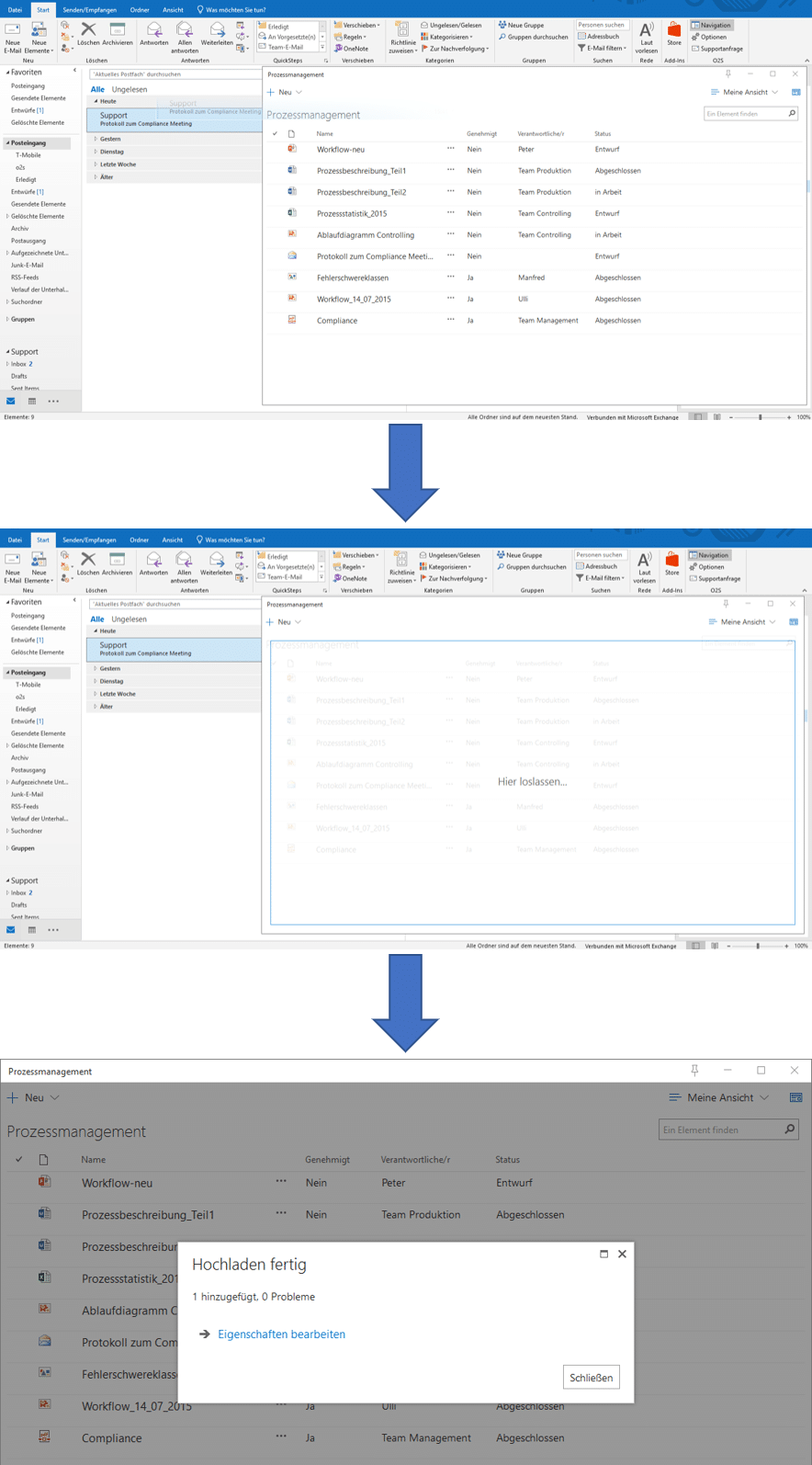Click the Eigenschaften bearbeiten link
812x1465 pixels.
click(x=281, y=1334)
